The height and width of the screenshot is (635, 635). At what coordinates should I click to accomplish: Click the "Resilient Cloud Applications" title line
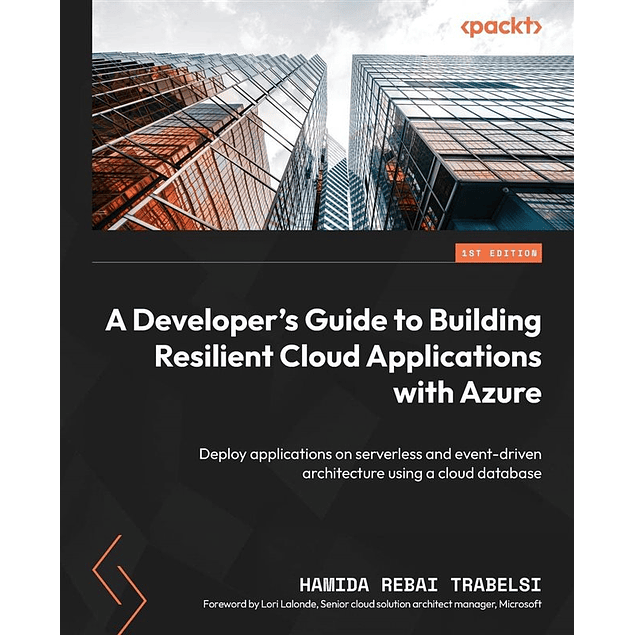(347, 358)
